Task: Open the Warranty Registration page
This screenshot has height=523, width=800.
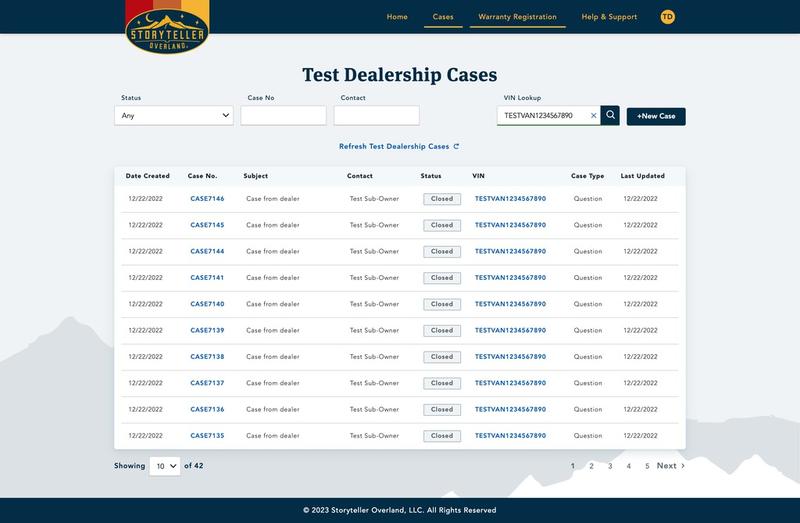Action: (x=517, y=17)
